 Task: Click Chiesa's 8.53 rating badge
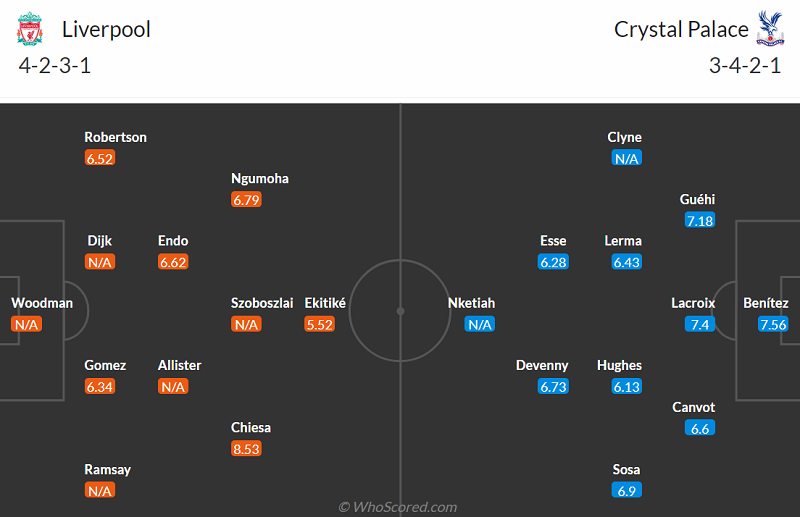(246, 449)
